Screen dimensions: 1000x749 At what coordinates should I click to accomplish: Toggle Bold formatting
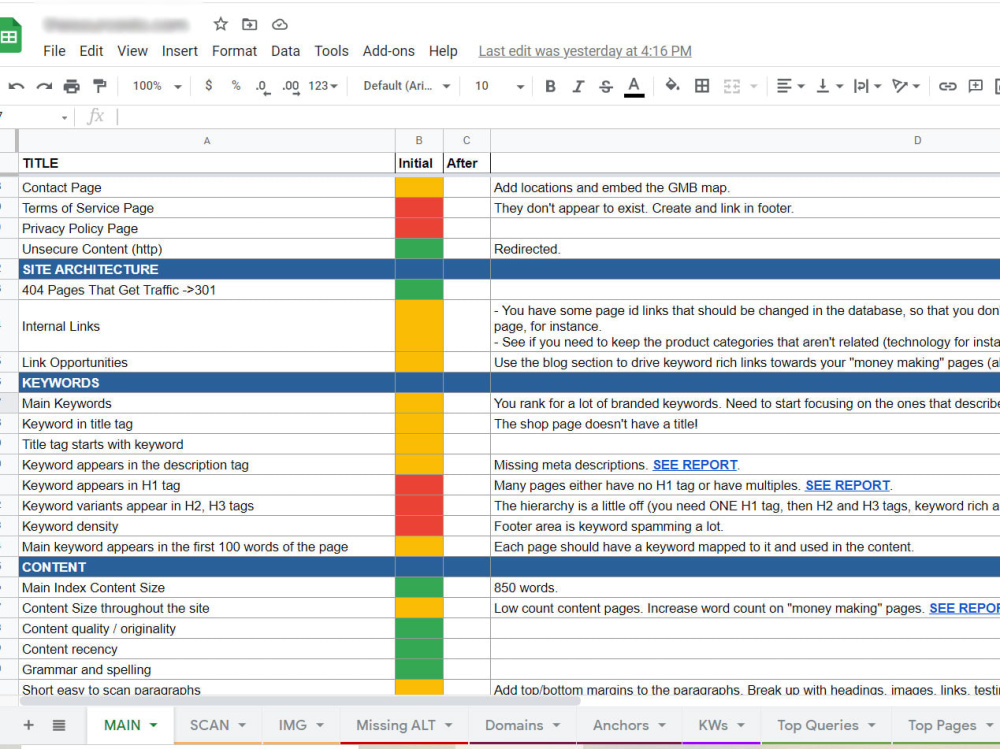[x=550, y=86]
